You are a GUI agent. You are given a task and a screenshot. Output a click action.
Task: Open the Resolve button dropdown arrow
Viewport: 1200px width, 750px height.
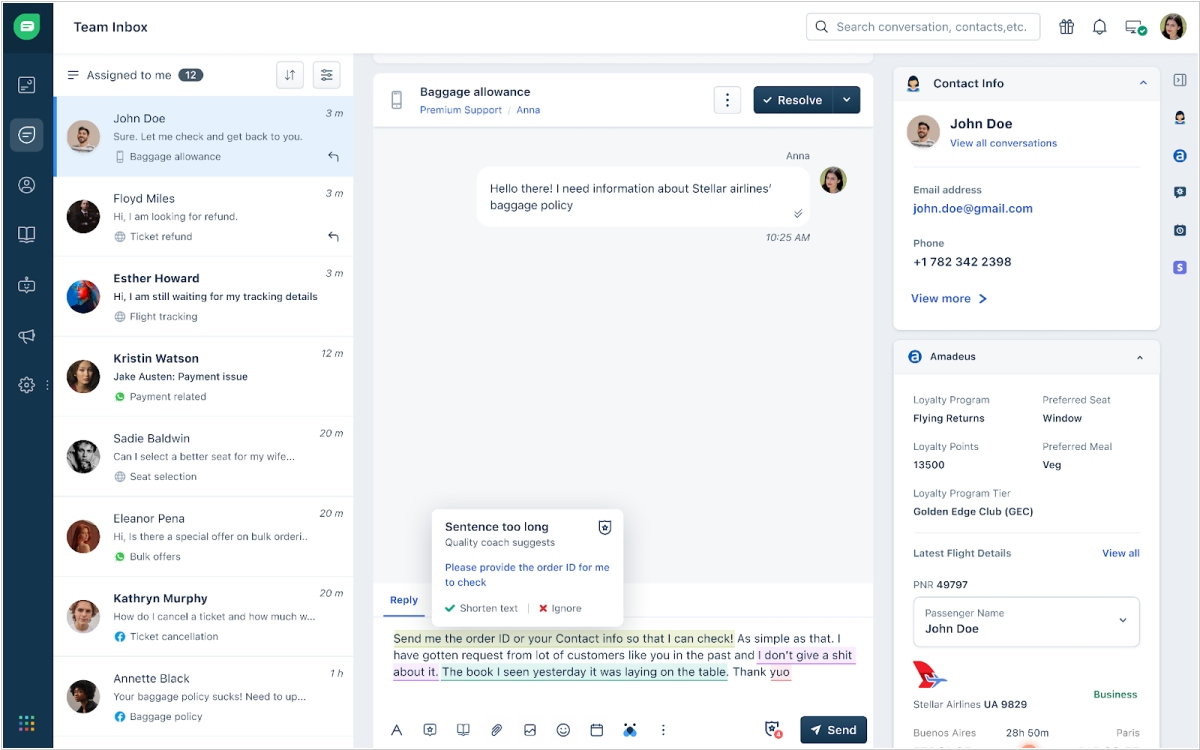pyautogui.click(x=847, y=100)
